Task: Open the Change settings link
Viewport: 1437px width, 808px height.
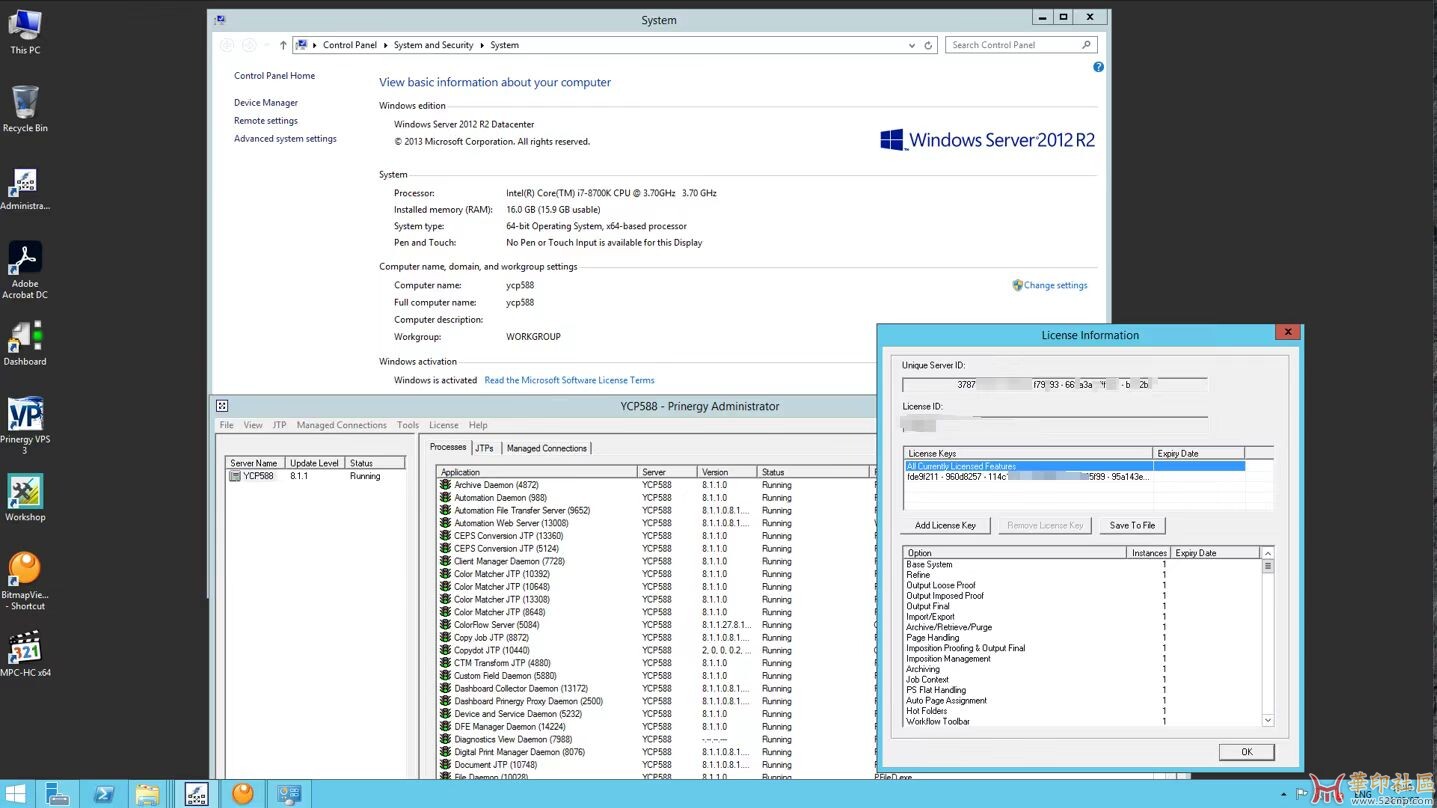Action: coord(1055,285)
